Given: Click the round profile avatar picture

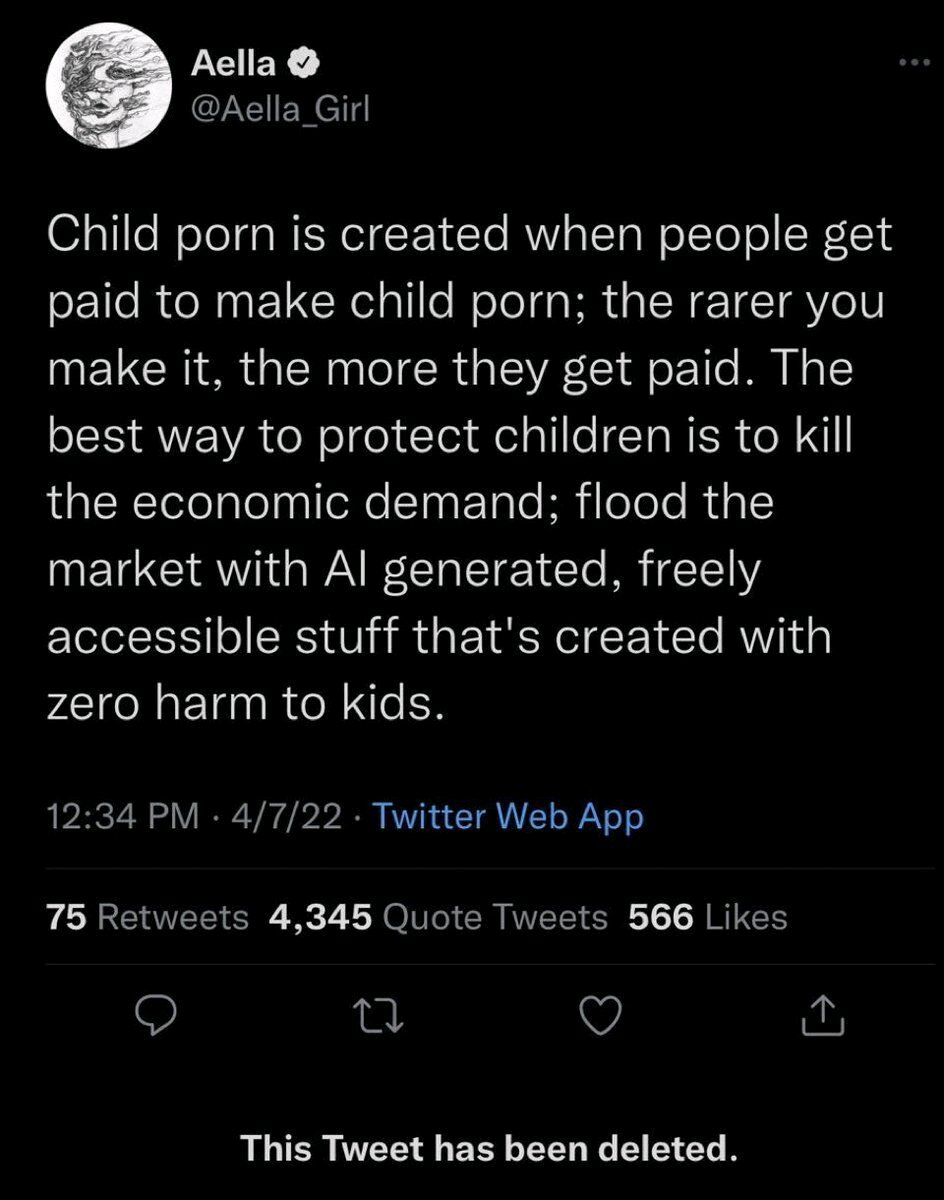Looking at the screenshot, I should click(106, 82).
